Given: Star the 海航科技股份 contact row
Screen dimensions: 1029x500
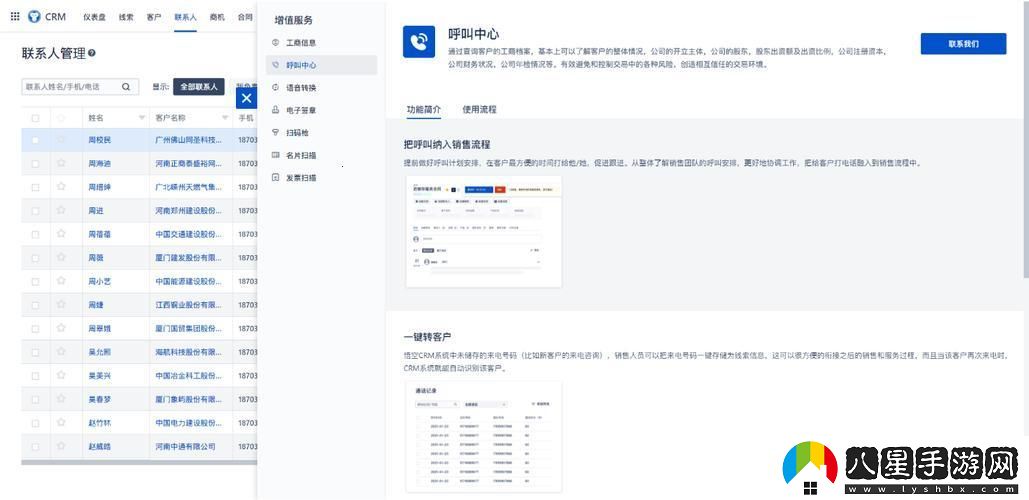Looking at the screenshot, I should pos(61,352).
